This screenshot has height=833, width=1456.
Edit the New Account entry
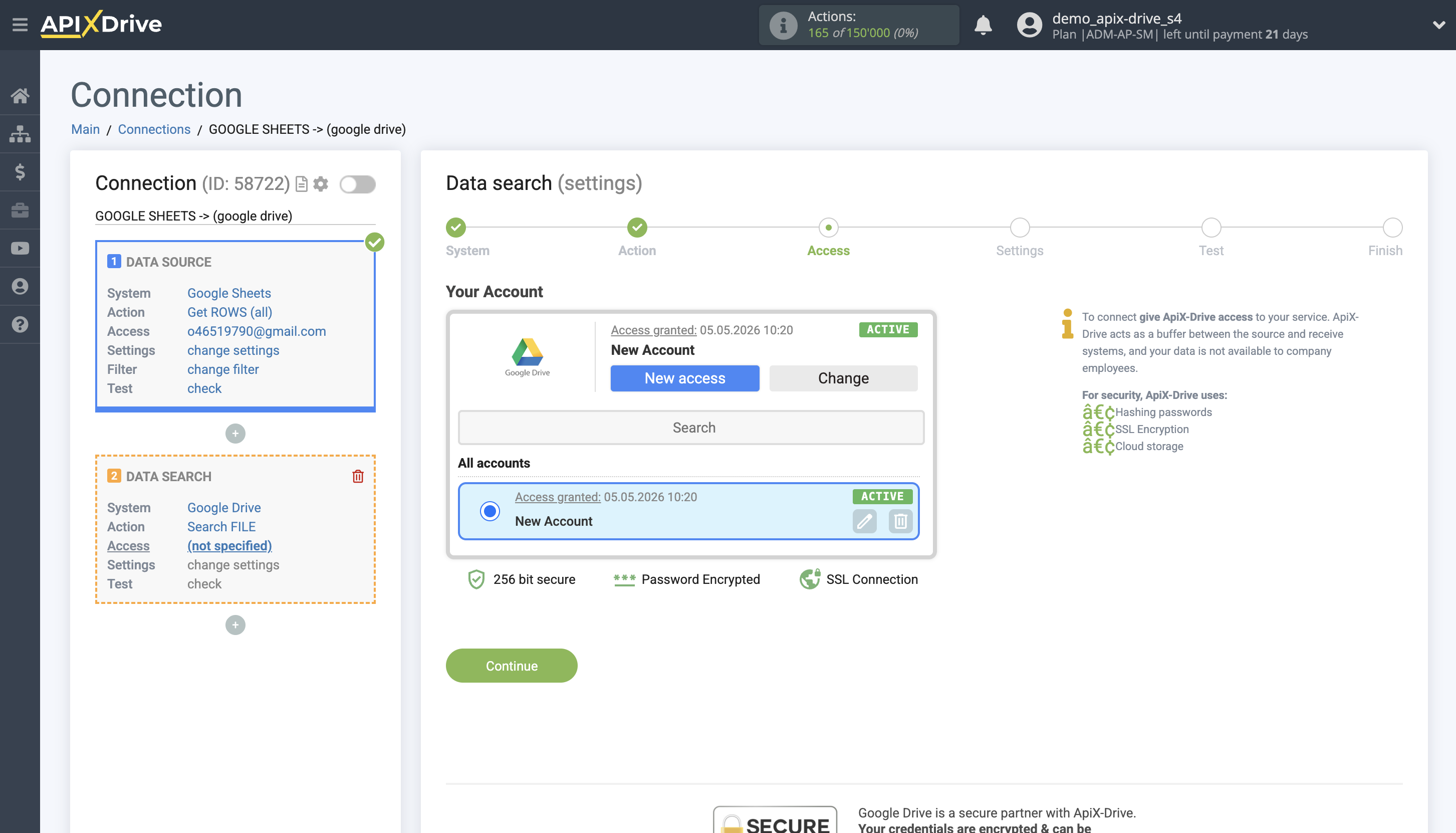pos(865,521)
